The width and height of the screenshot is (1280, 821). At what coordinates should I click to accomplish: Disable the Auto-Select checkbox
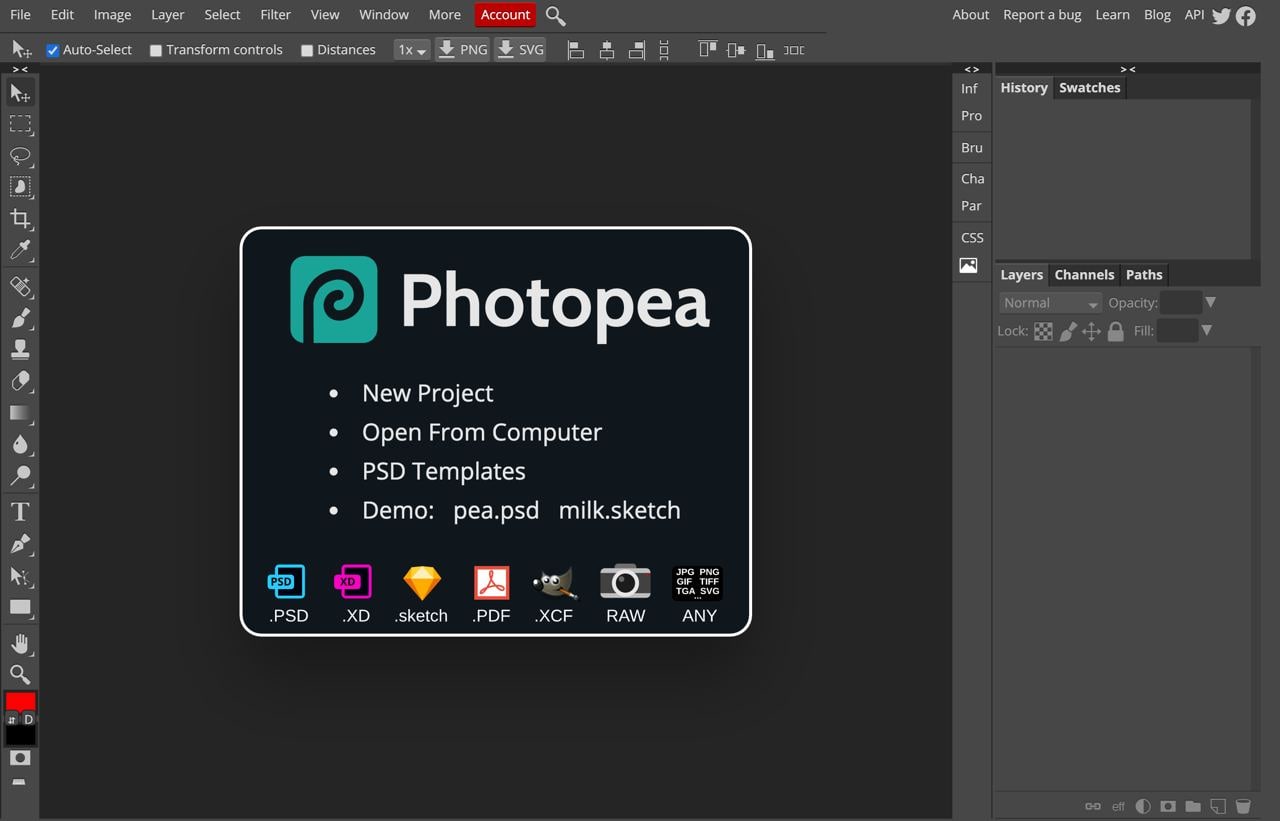(x=53, y=50)
